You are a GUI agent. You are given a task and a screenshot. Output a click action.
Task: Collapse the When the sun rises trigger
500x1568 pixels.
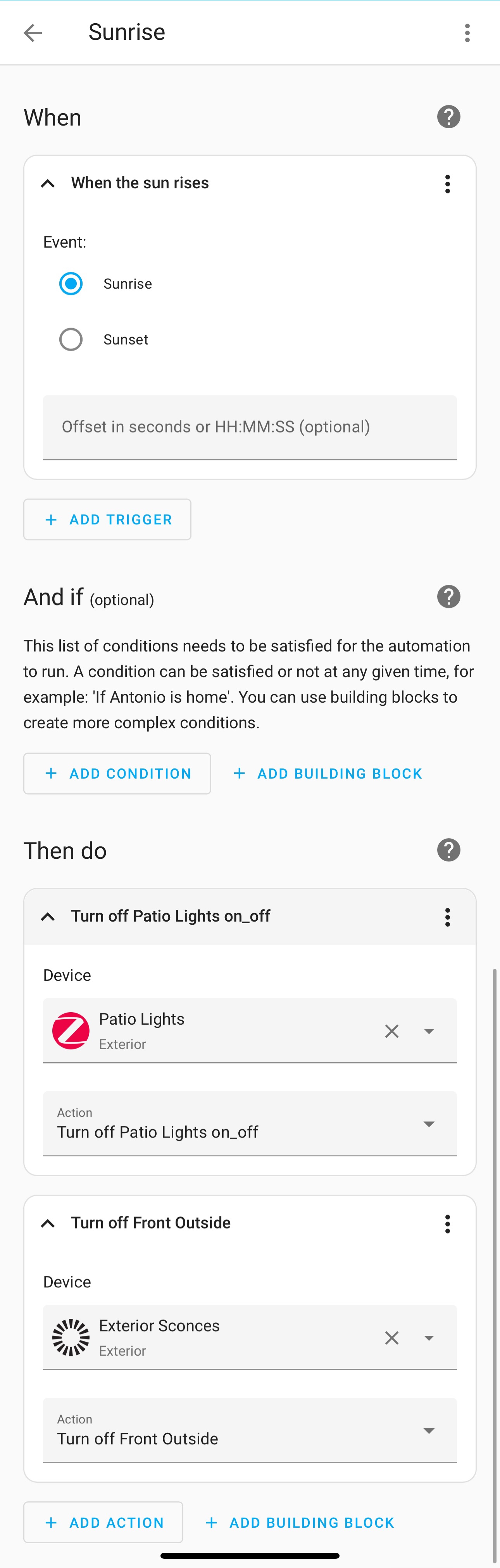(48, 183)
